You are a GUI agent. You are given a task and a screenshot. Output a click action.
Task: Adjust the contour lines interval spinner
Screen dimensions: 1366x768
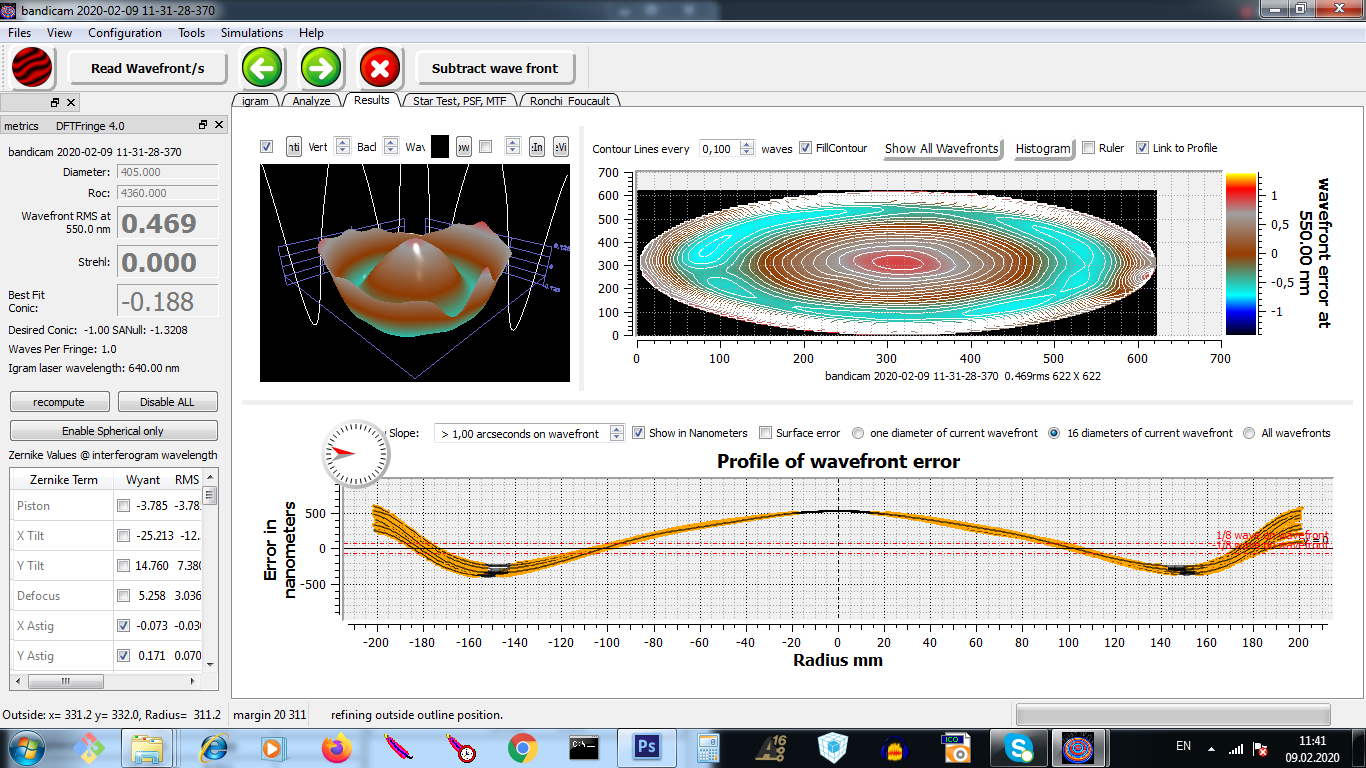pos(748,148)
